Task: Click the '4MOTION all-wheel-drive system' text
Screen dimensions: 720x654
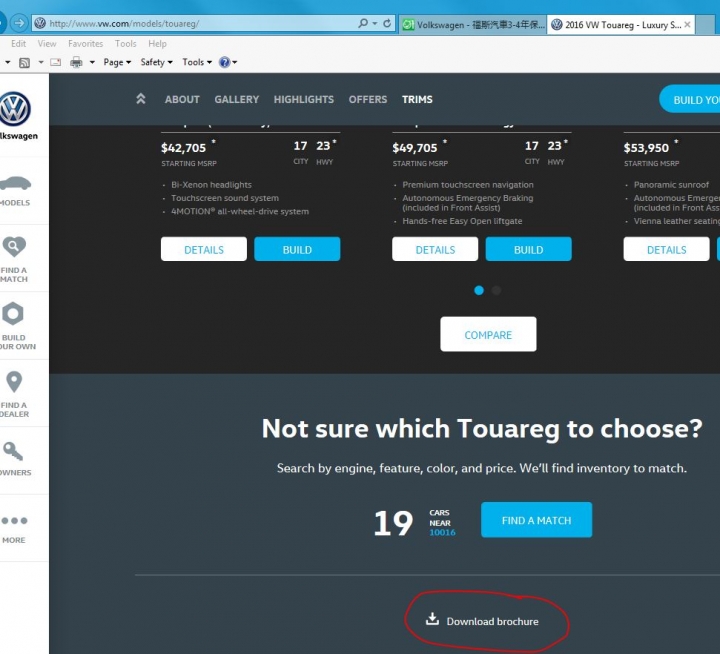Action: coord(240,211)
